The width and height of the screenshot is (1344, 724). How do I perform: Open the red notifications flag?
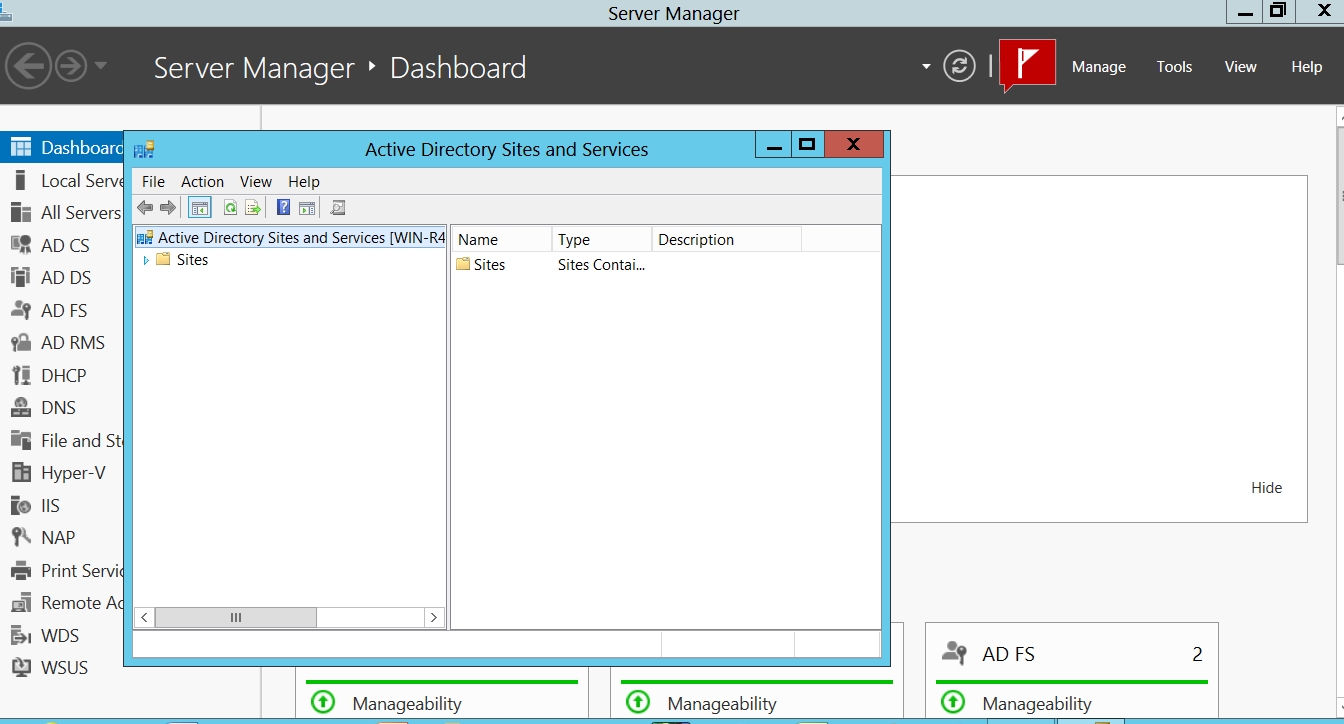pos(1027,66)
